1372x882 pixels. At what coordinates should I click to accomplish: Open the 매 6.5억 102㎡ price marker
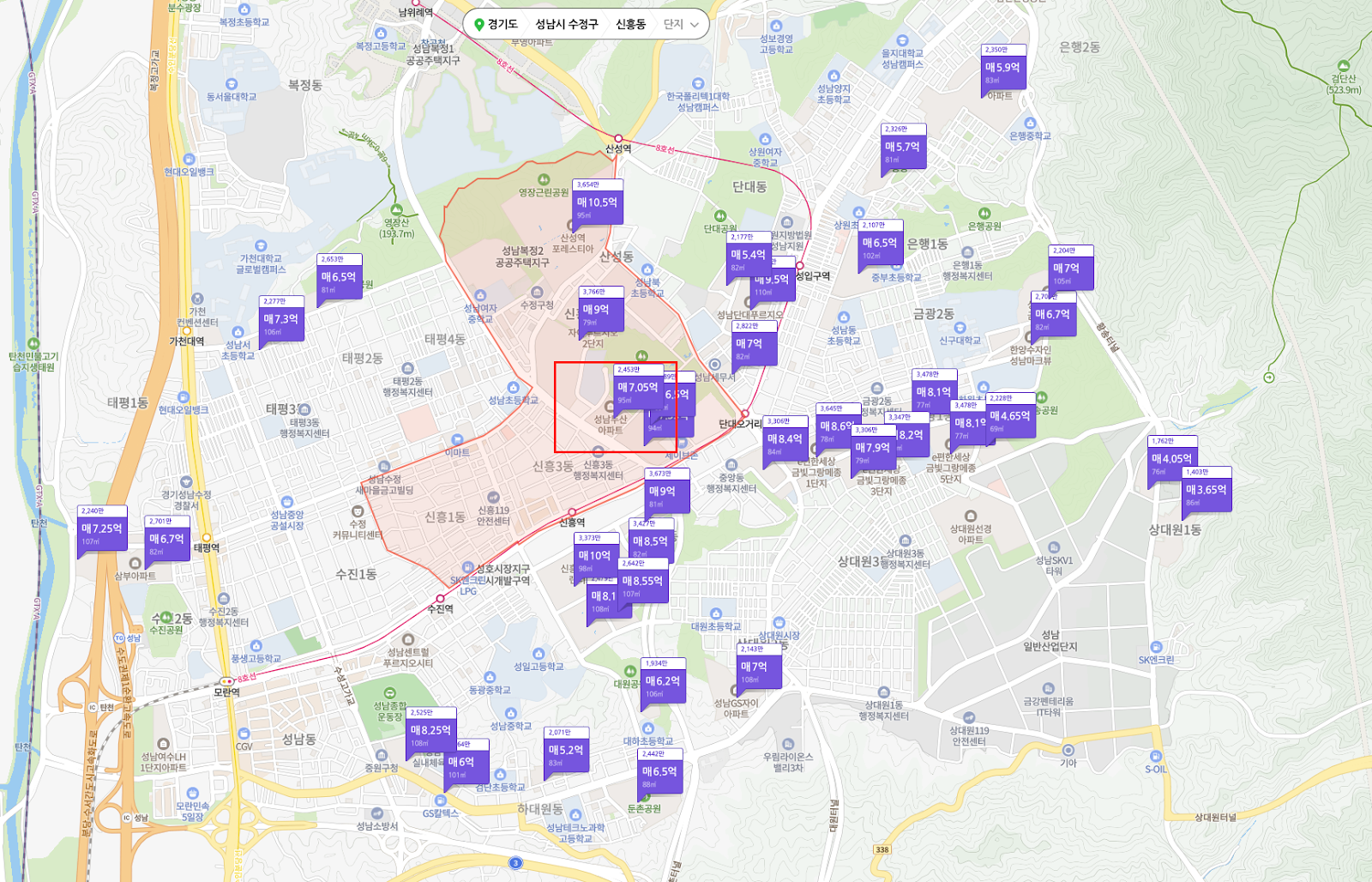pyautogui.click(x=880, y=244)
